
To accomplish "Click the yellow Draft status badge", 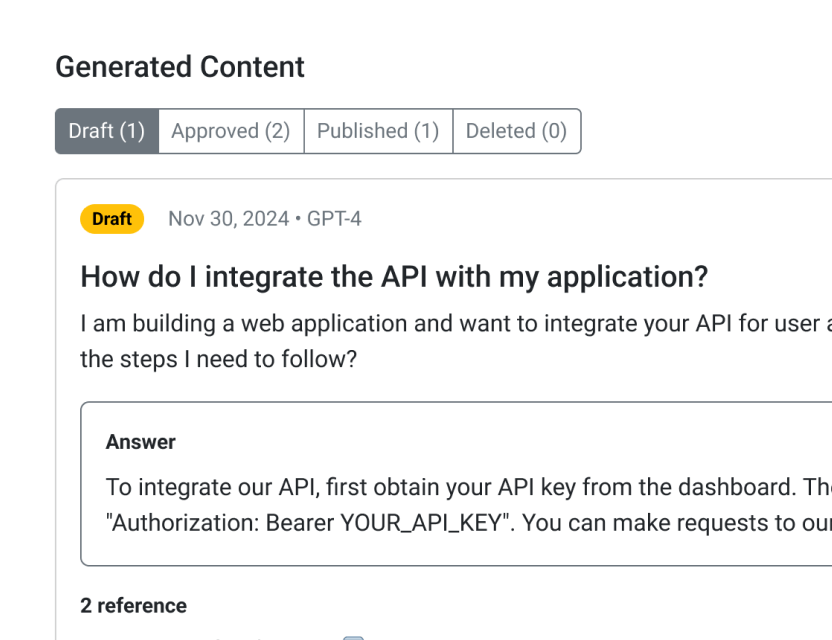I will (x=112, y=219).
